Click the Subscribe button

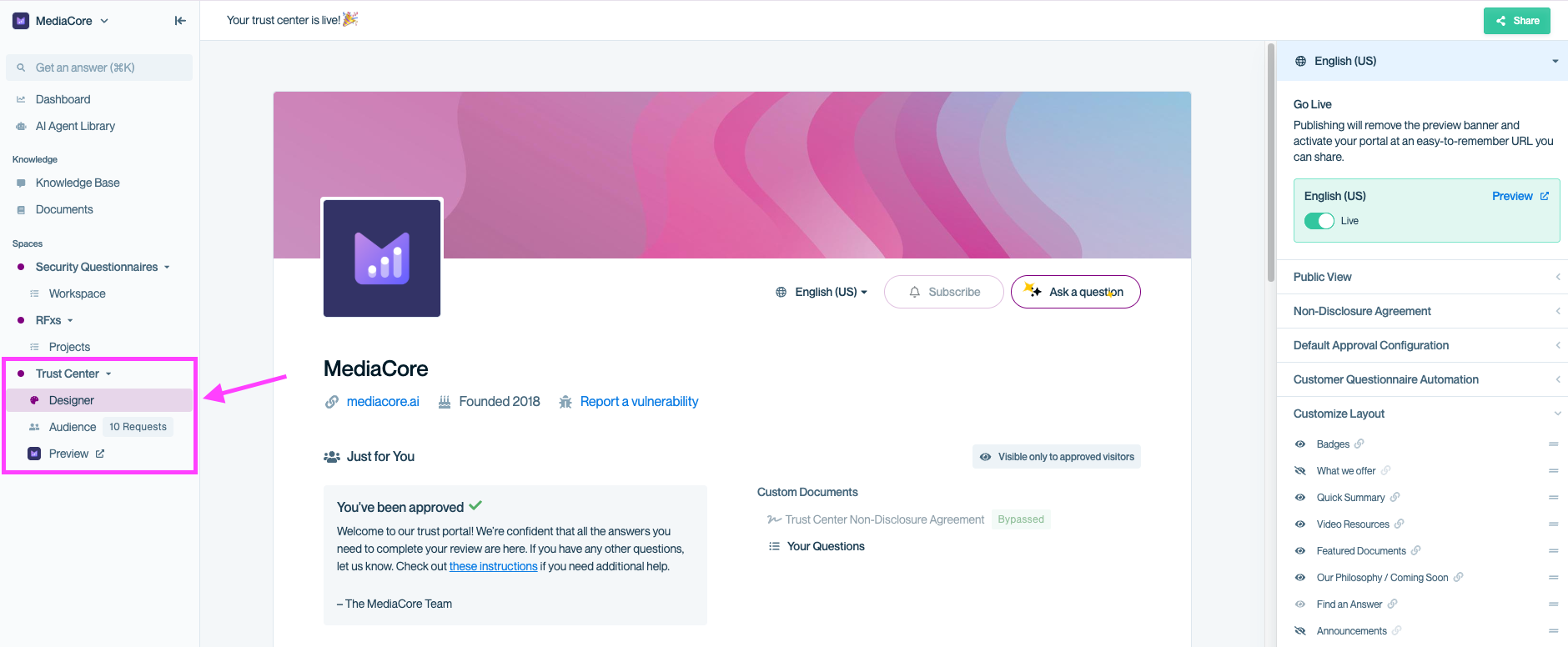point(944,292)
